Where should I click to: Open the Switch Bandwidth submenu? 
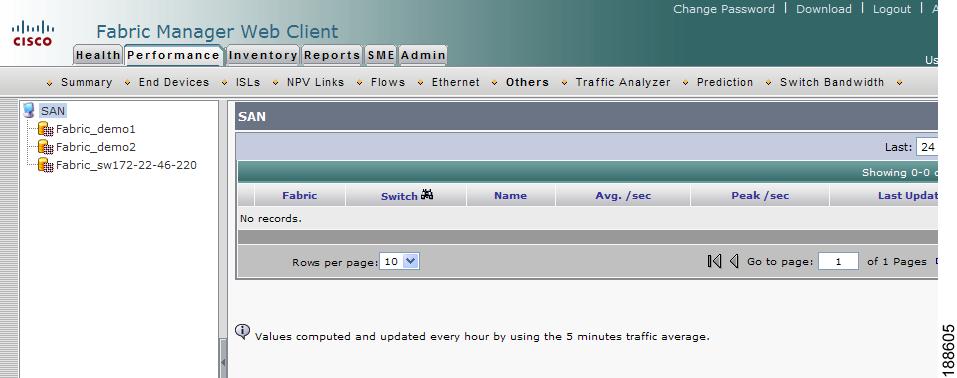831,82
